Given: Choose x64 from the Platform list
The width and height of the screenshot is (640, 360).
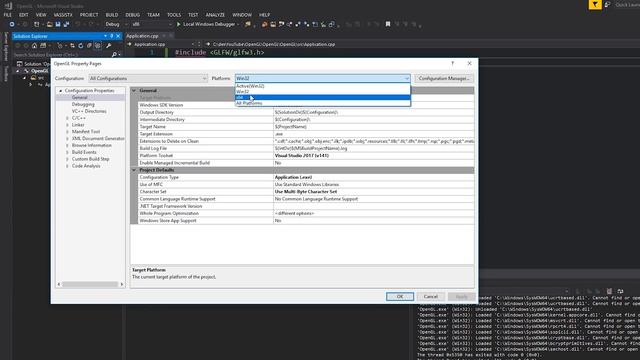Looking at the screenshot, I should (322, 98).
